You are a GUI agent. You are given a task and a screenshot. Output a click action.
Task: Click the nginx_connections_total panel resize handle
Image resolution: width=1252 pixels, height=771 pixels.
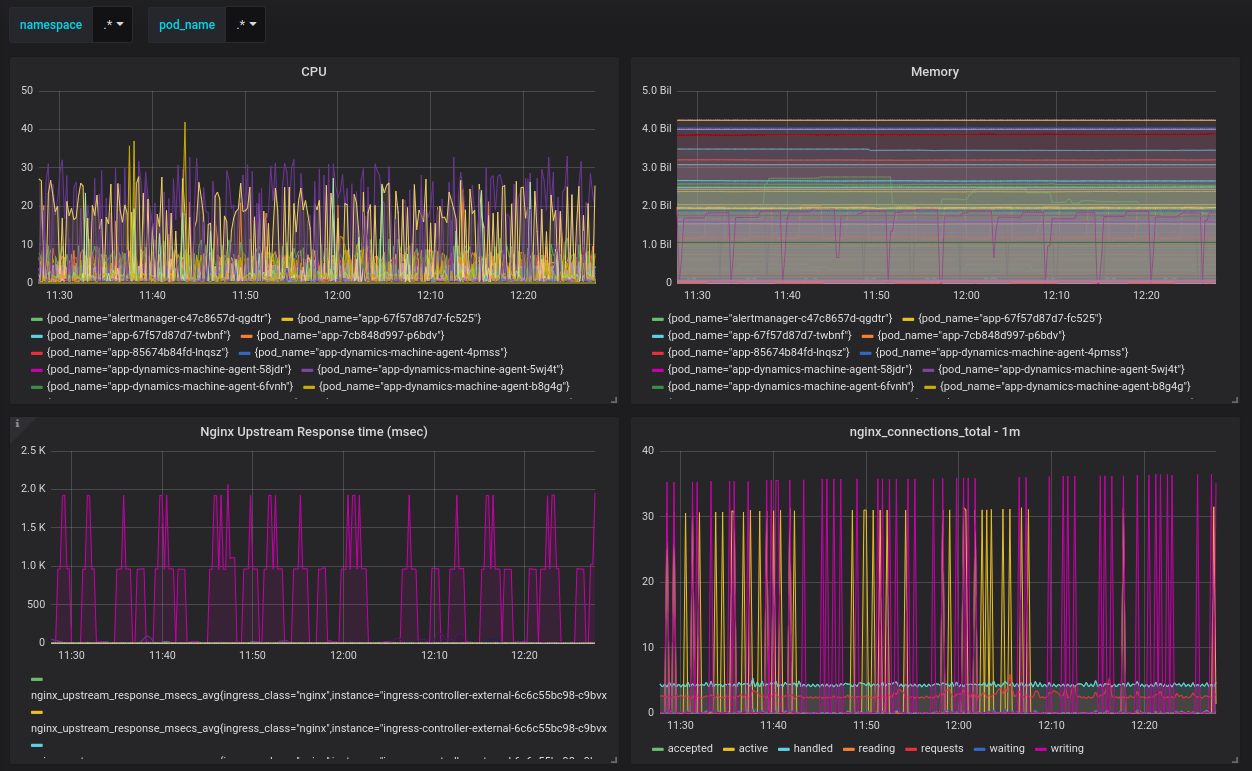(x=1235, y=759)
